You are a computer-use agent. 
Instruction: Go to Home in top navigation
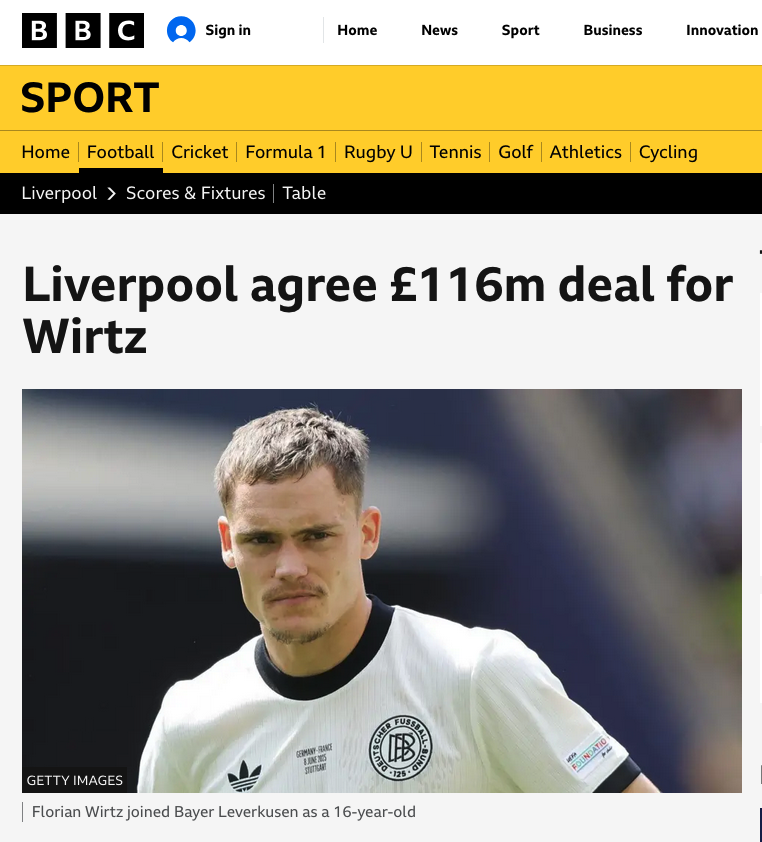pos(357,30)
